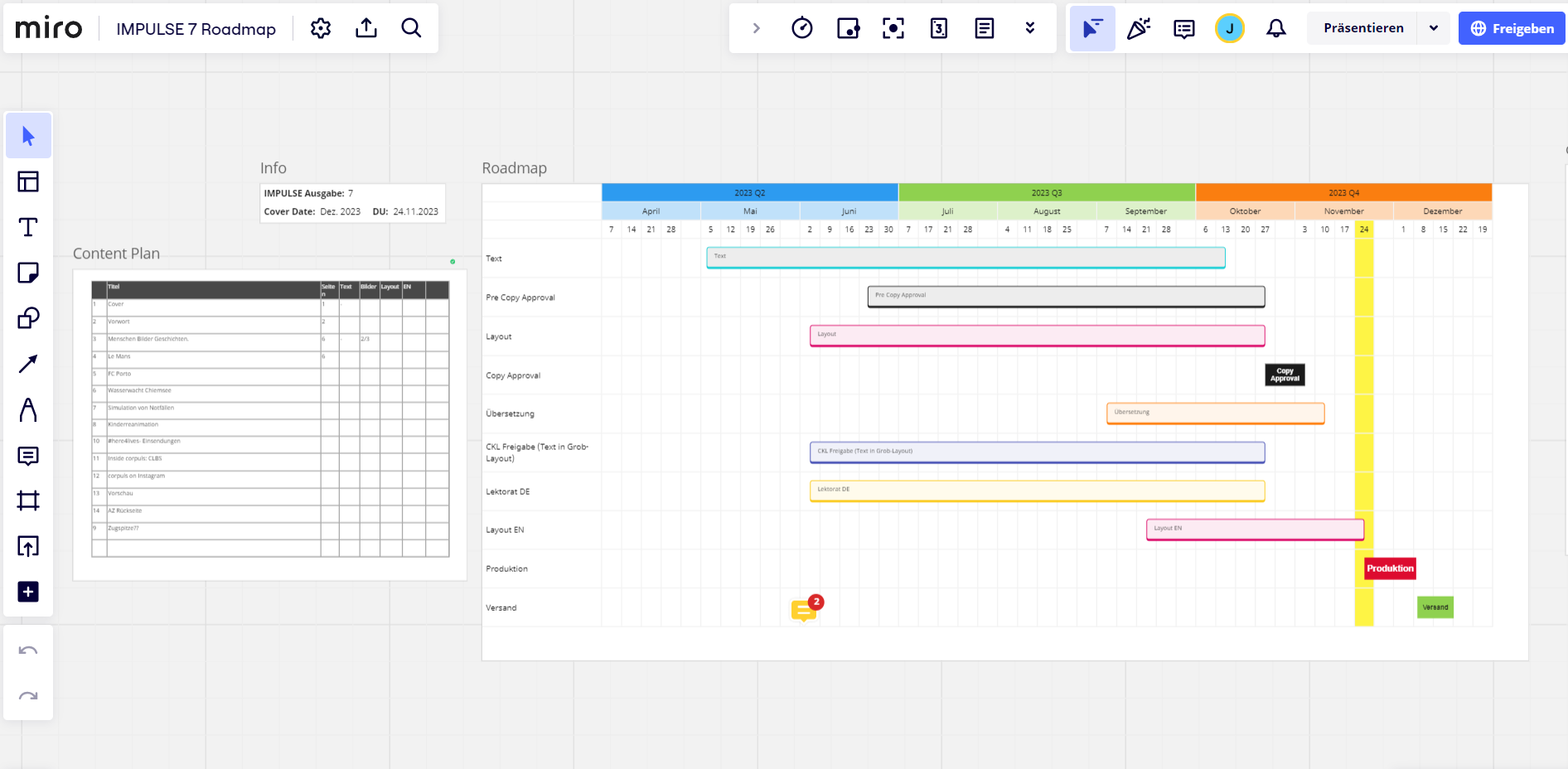Open the comment thread with 2 replies
Screen dimensions: 1568x769
coord(804,610)
